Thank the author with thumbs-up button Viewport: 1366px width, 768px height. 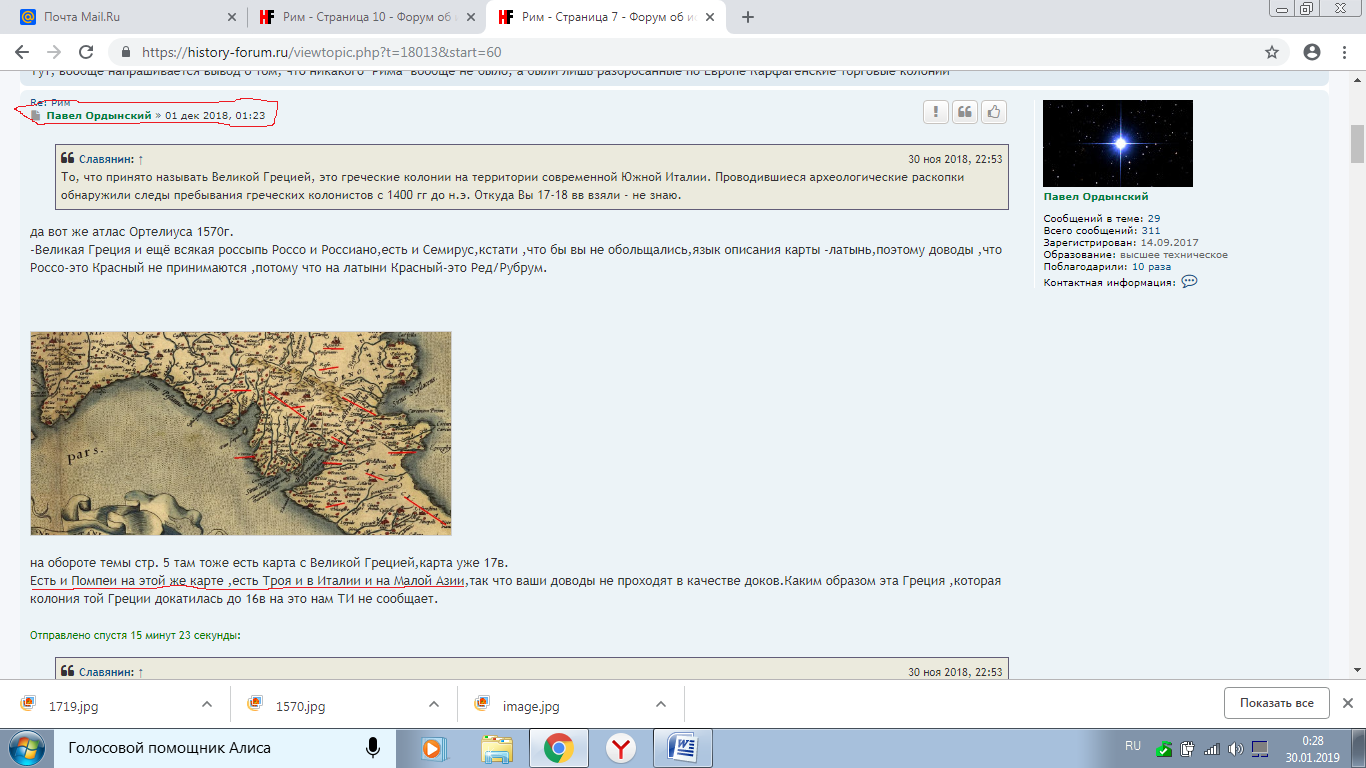tap(994, 112)
